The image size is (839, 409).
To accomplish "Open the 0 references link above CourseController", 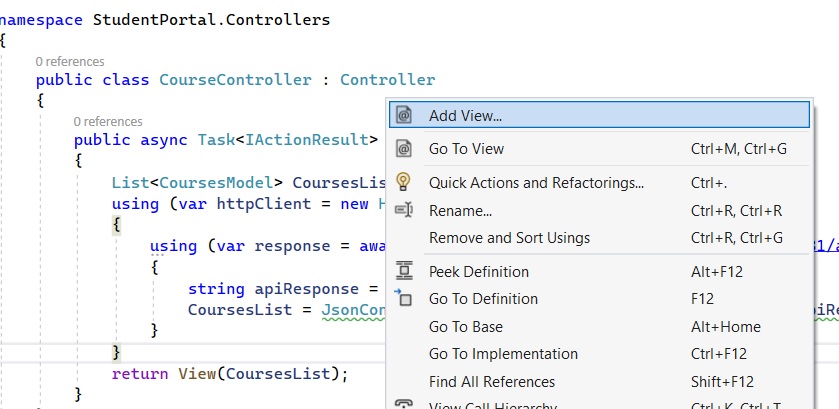I will pos(70,62).
